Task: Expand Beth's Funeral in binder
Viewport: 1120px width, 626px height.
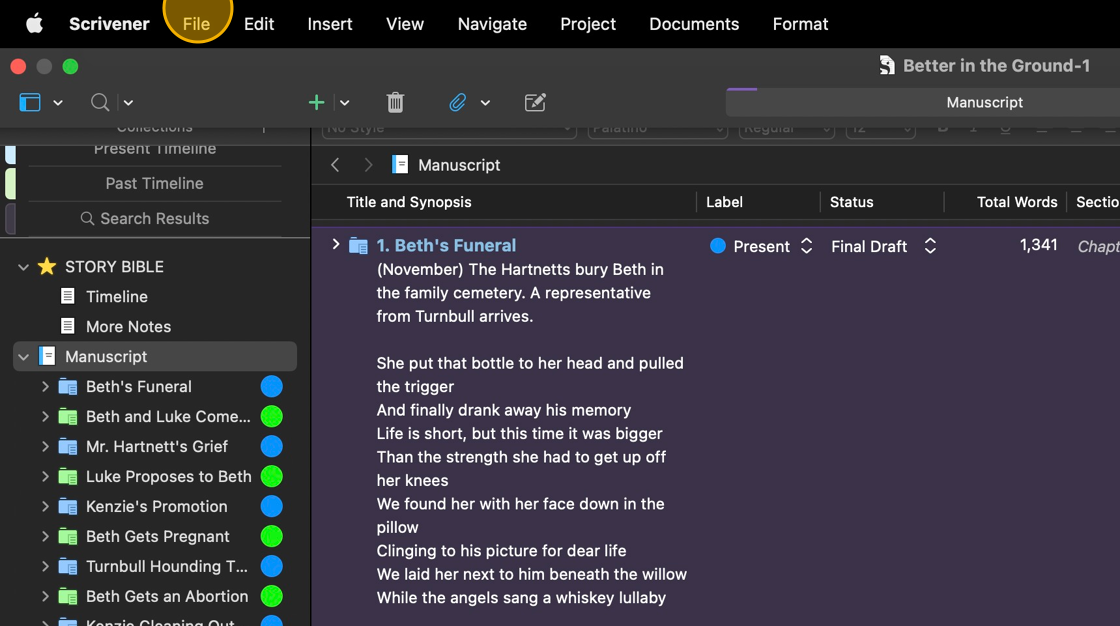Action: (45, 387)
